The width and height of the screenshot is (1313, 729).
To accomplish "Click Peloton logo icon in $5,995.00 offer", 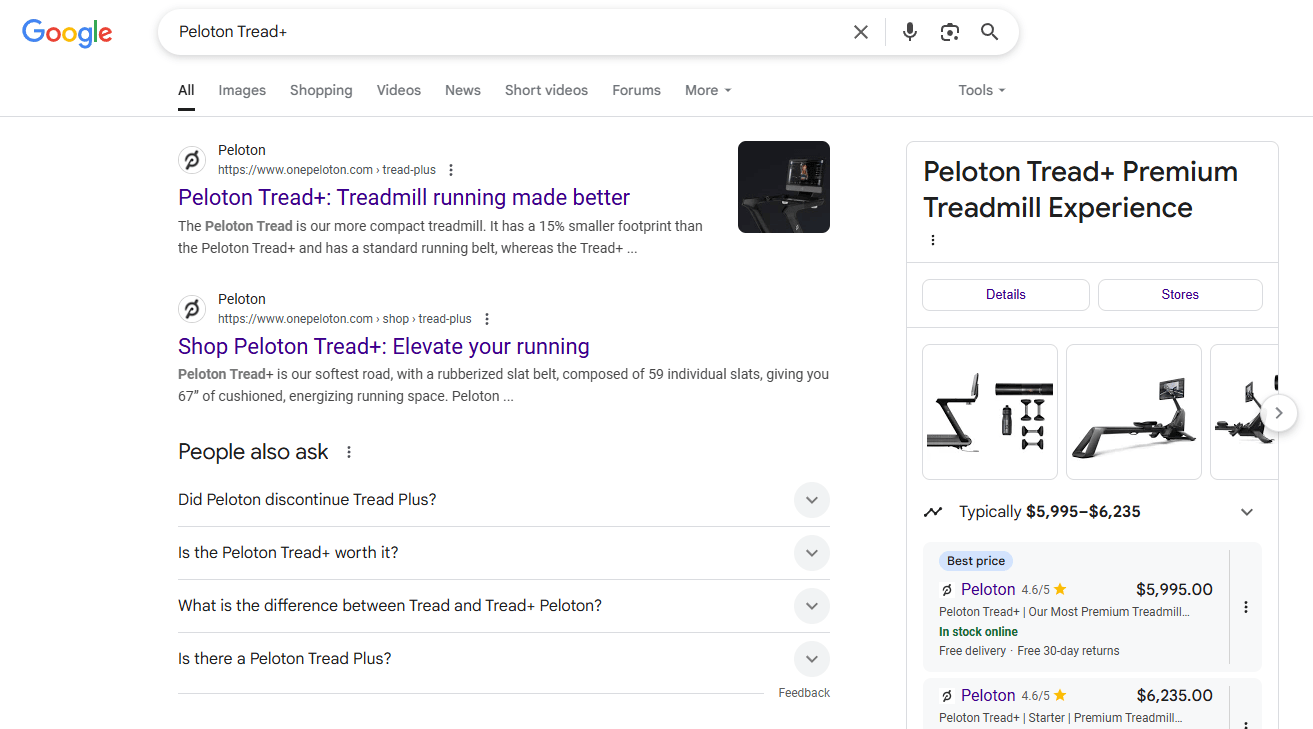I will pos(947,590).
